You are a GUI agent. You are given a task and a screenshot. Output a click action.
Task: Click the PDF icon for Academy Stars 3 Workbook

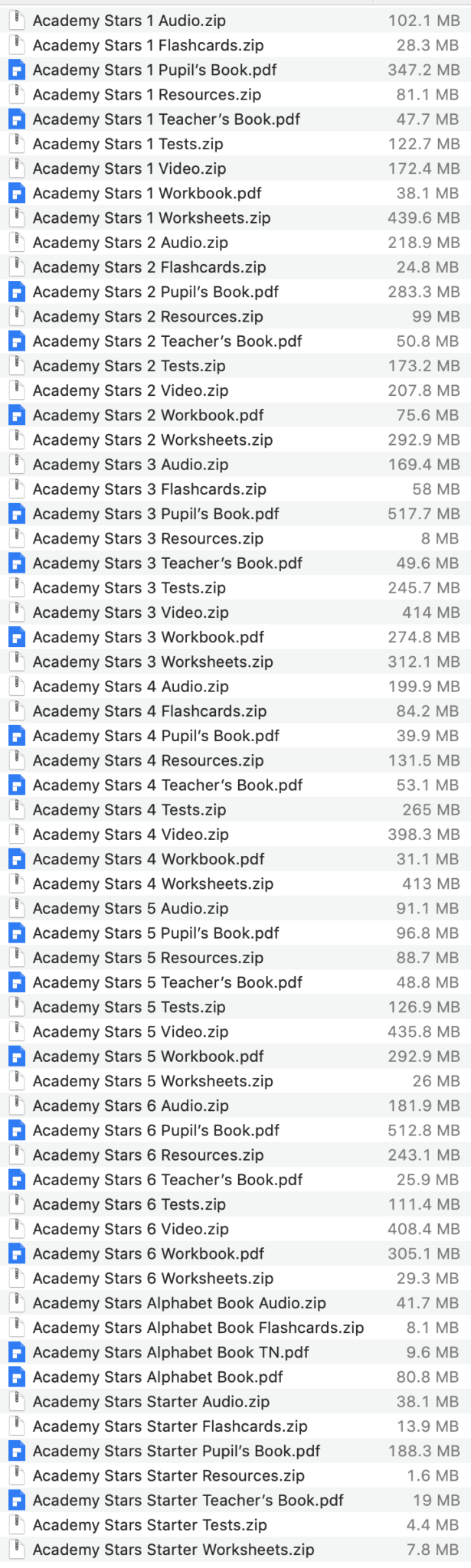pyautogui.click(x=17, y=637)
